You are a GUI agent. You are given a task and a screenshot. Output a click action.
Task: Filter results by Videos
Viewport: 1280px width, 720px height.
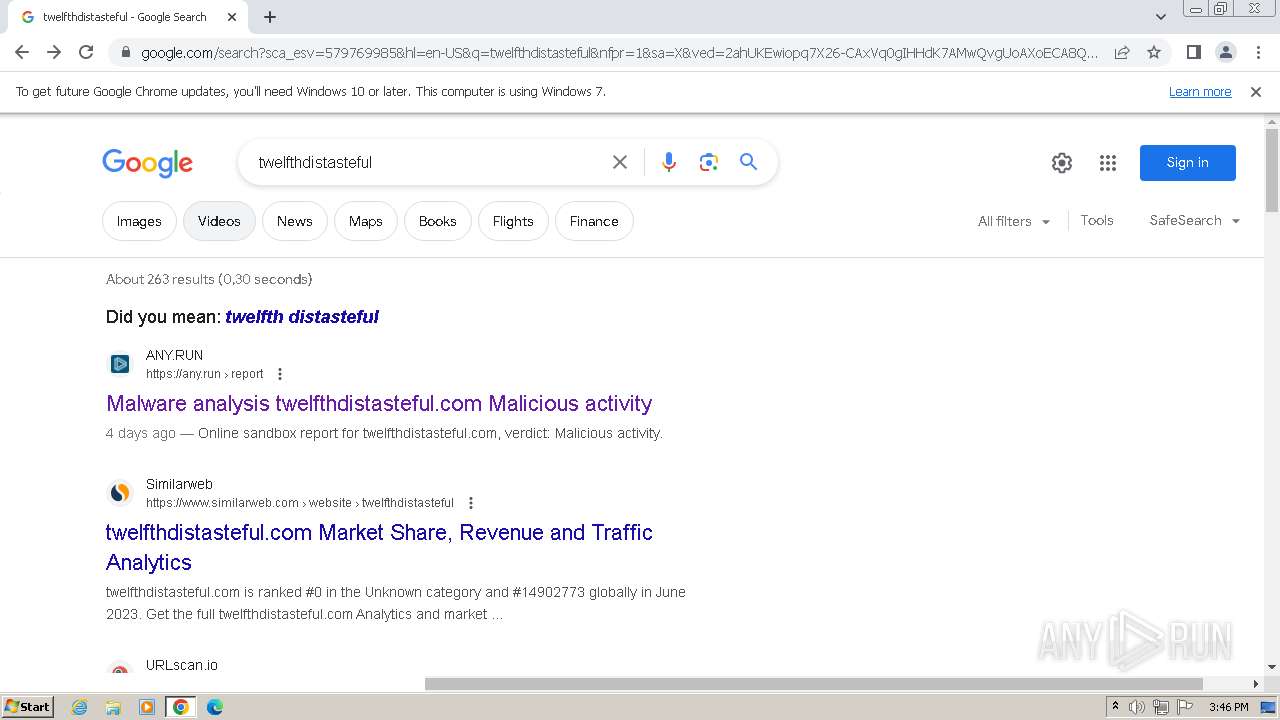click(x=219, y=221)
